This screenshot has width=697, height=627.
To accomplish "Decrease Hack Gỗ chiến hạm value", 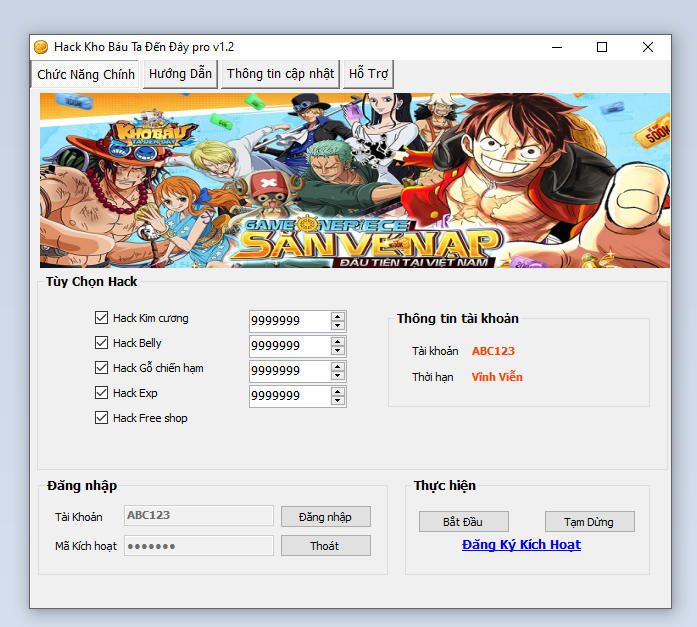I will [338, 377].
